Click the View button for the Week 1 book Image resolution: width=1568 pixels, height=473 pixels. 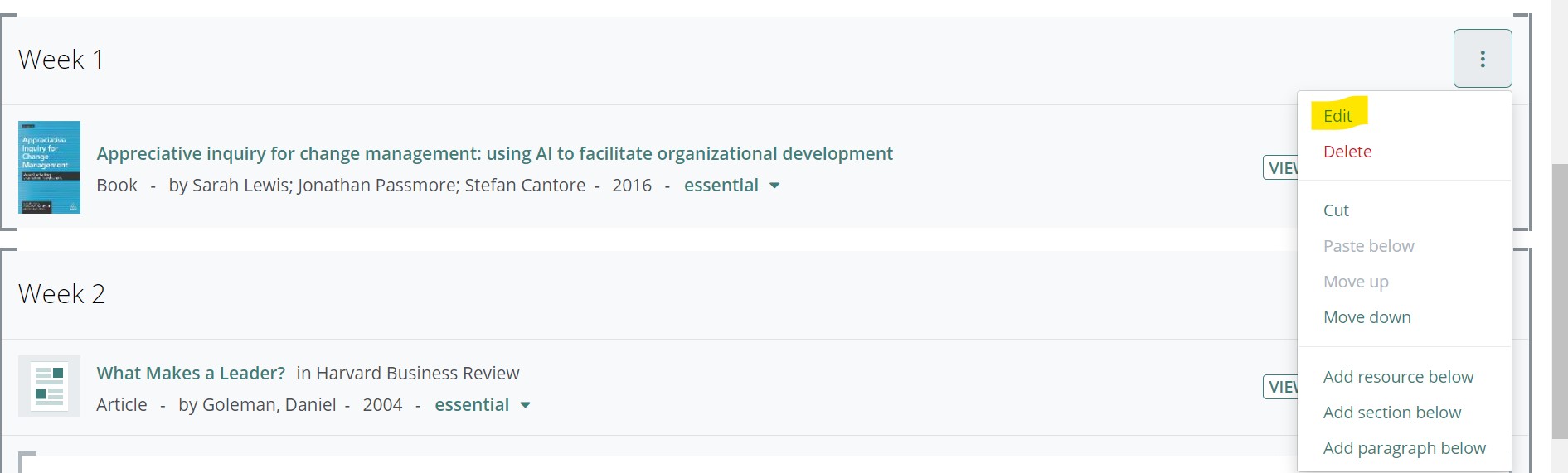(x=1280, y=168)
